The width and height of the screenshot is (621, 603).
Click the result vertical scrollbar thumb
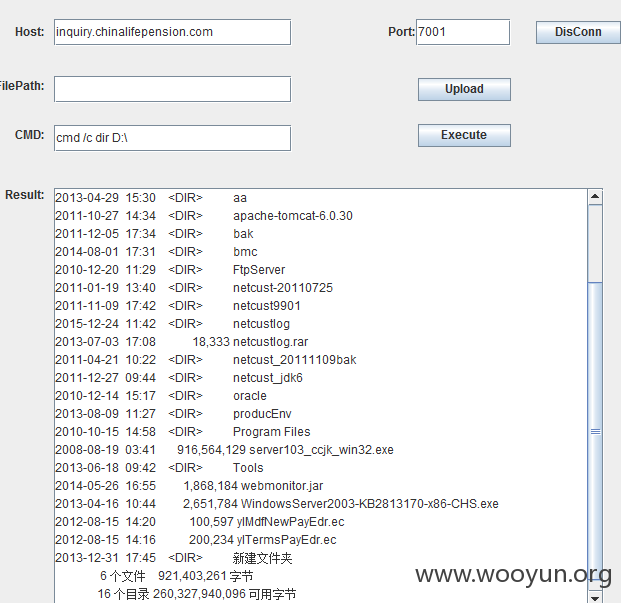(595, 432)
